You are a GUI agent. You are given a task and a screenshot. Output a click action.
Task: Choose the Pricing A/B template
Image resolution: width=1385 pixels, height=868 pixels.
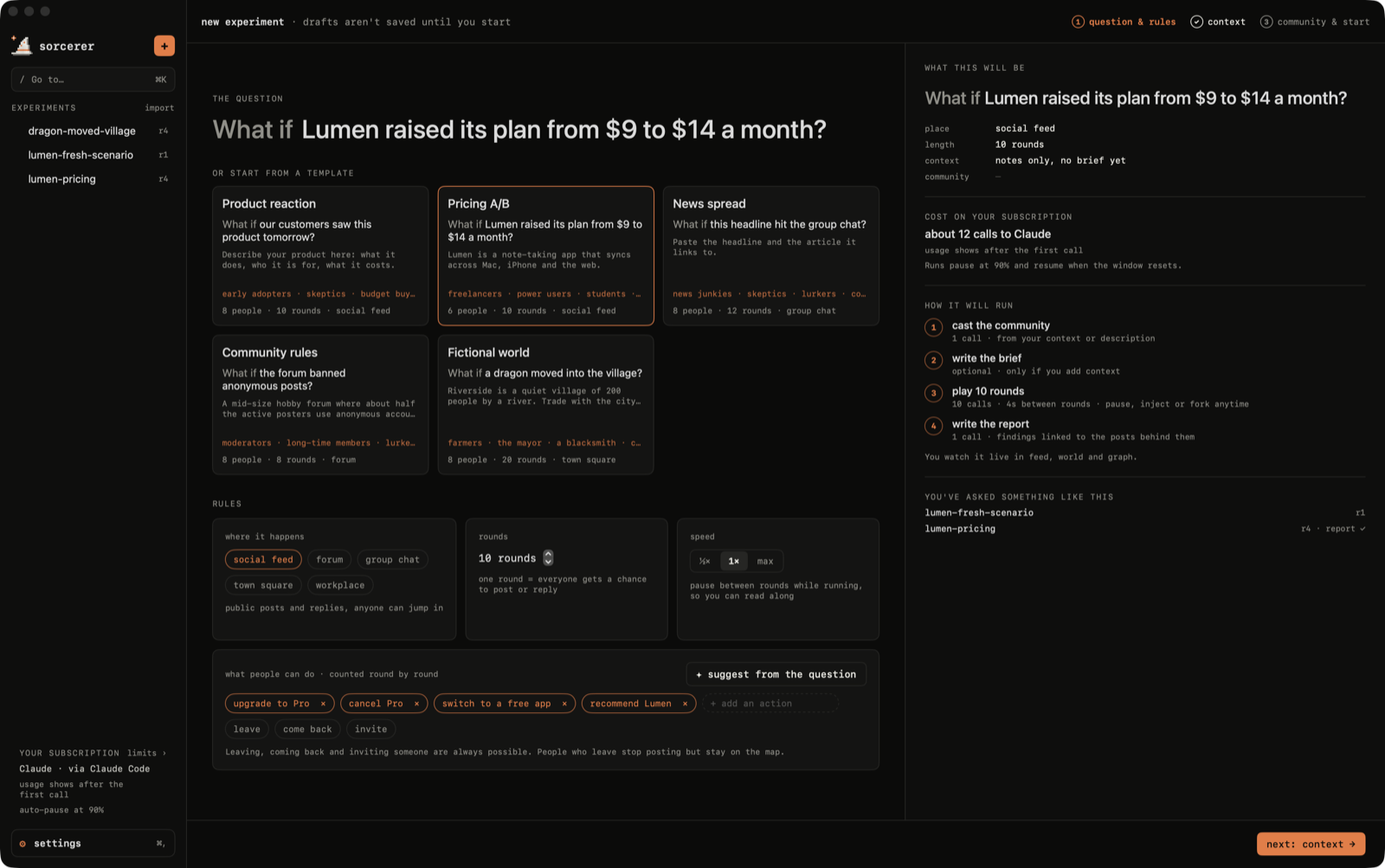tap(545, 256)
